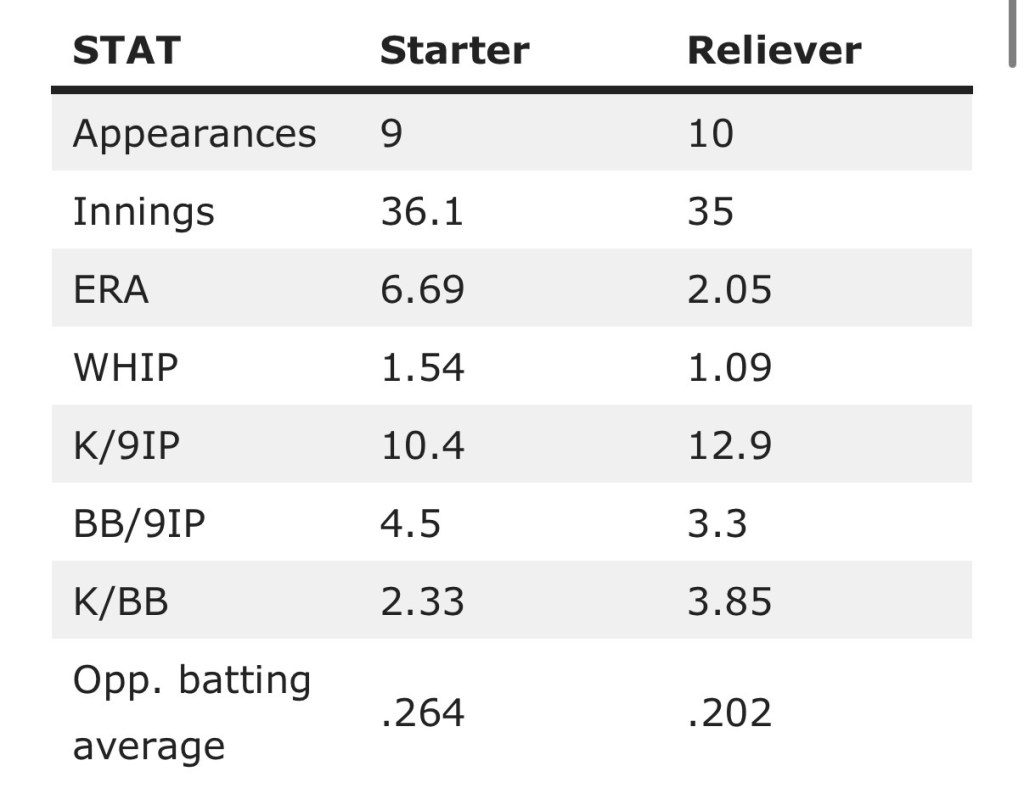Image resolution: width=1024 pixels, height=805 pixels.
Task: Click the Starter column header
Action: click(x=454, y=50)
